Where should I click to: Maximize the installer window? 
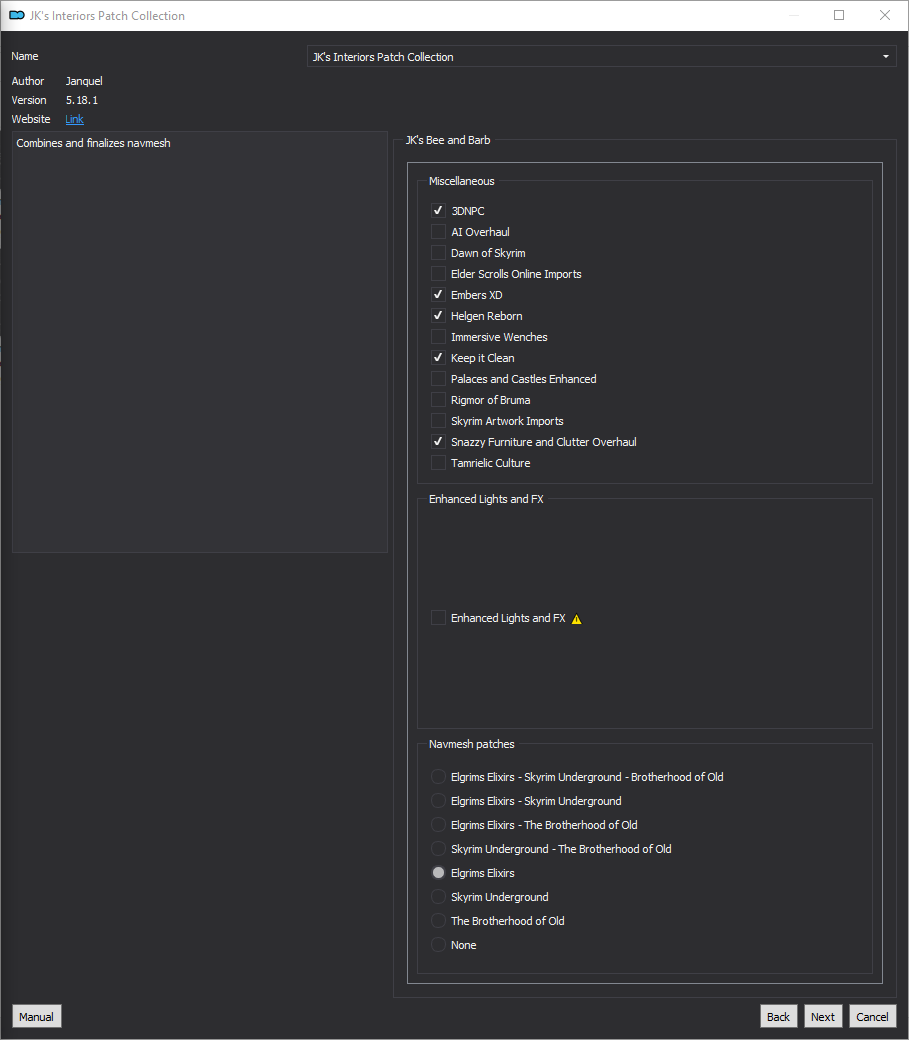pyautogui.click(x=839, y=15)
